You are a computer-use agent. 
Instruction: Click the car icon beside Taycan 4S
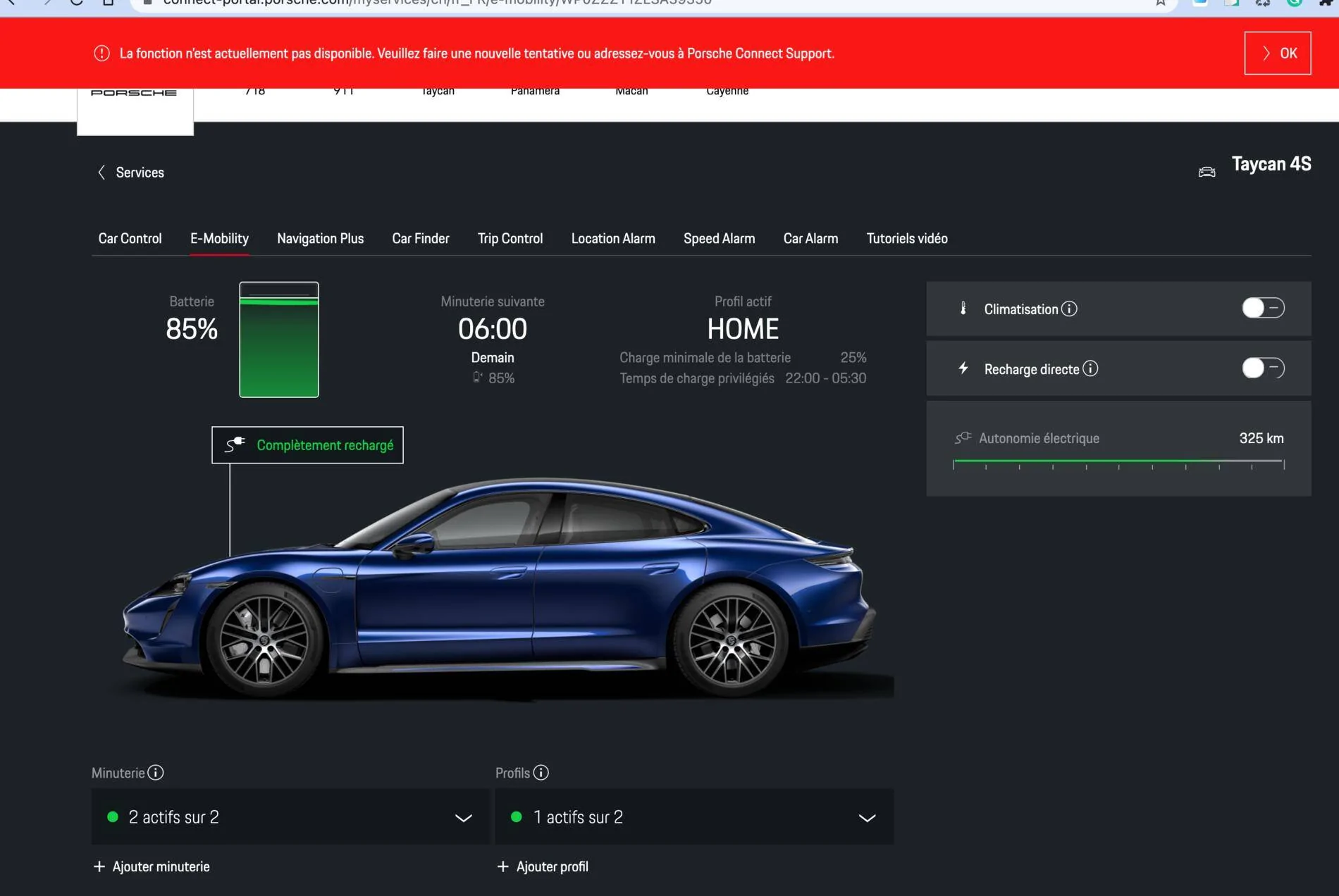tap(1207, 172)
